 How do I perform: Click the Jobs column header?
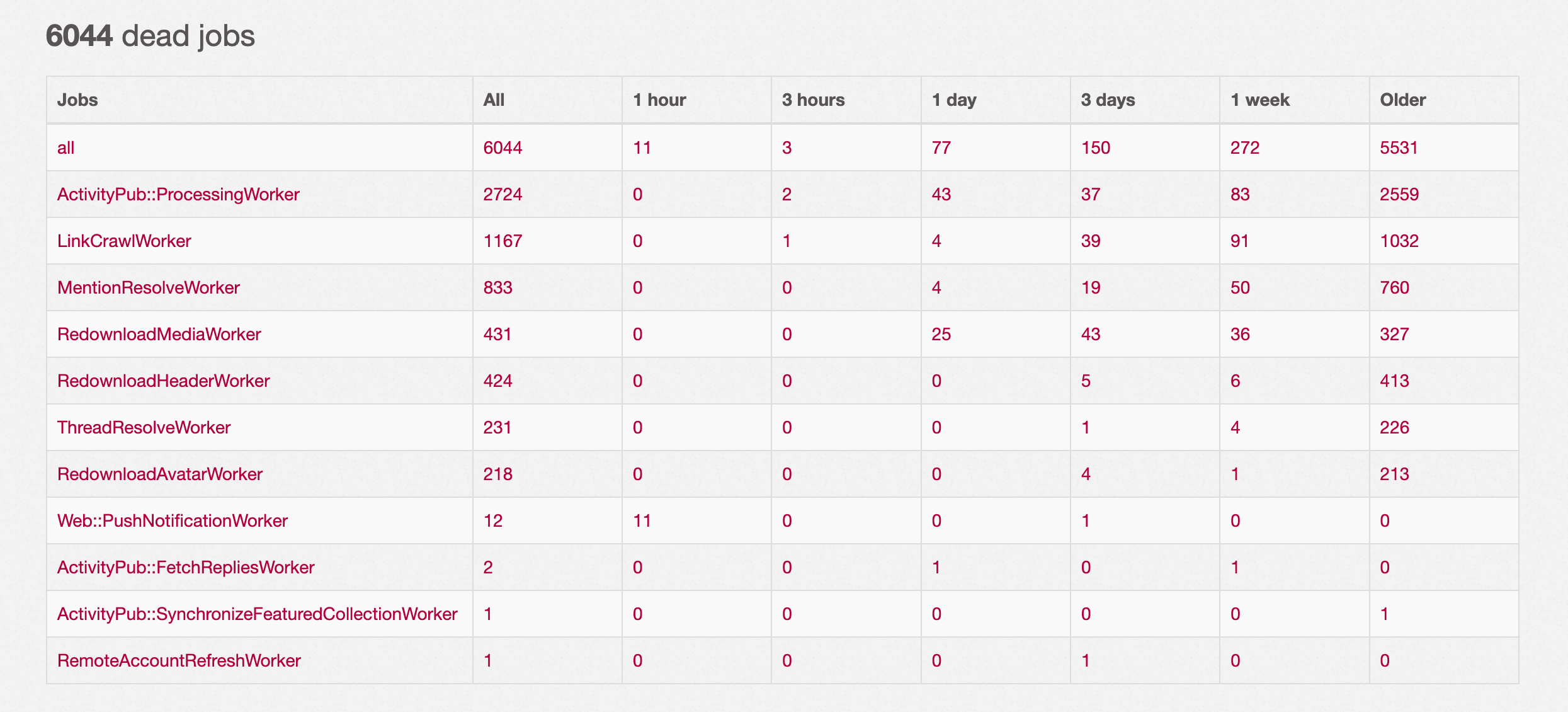[77, 100]
